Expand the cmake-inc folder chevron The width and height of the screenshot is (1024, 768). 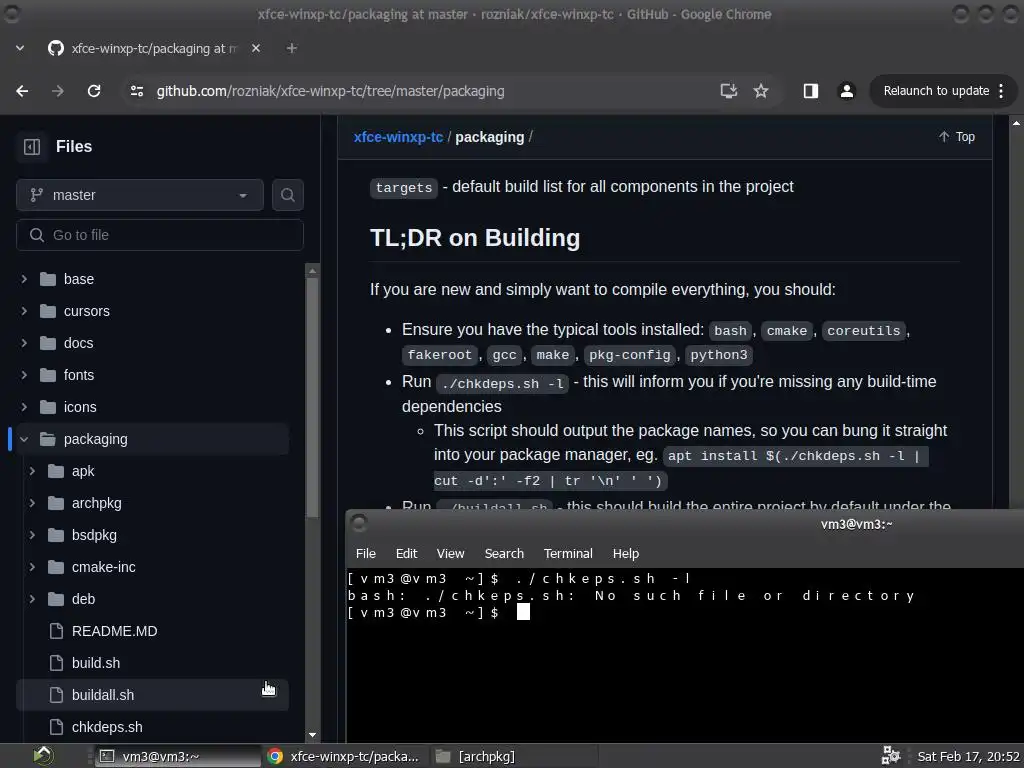[32, 567]
